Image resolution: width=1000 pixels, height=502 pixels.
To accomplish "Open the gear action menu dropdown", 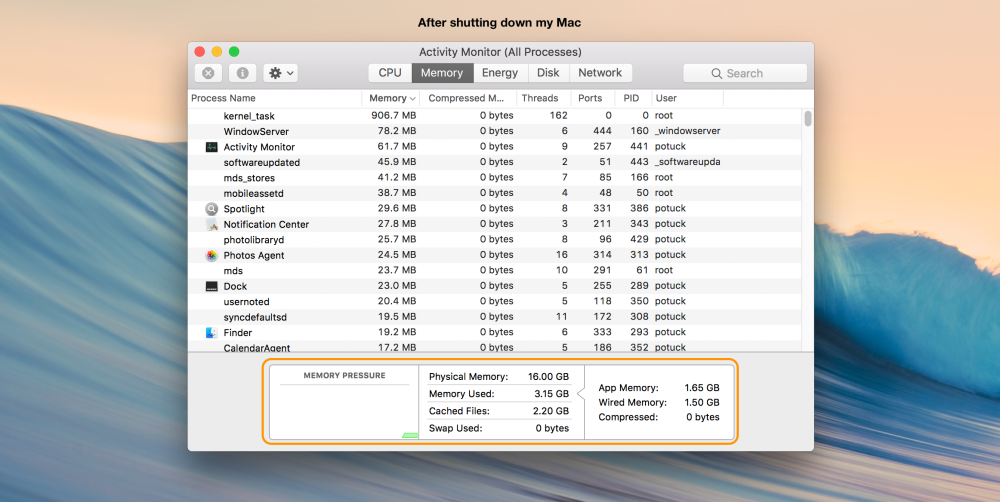I will point(281,73).
